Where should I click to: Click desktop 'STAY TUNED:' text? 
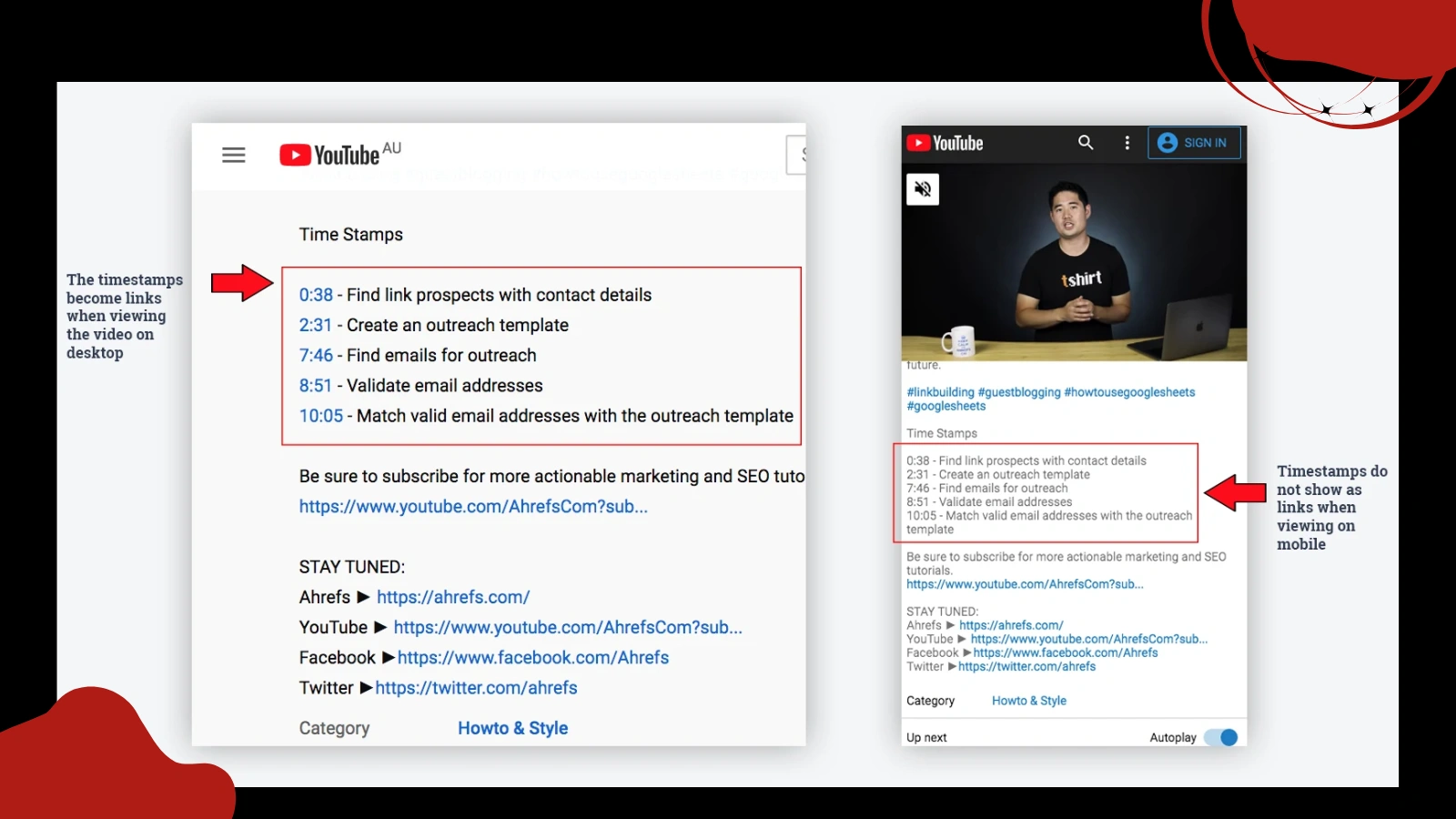(352, 567)
